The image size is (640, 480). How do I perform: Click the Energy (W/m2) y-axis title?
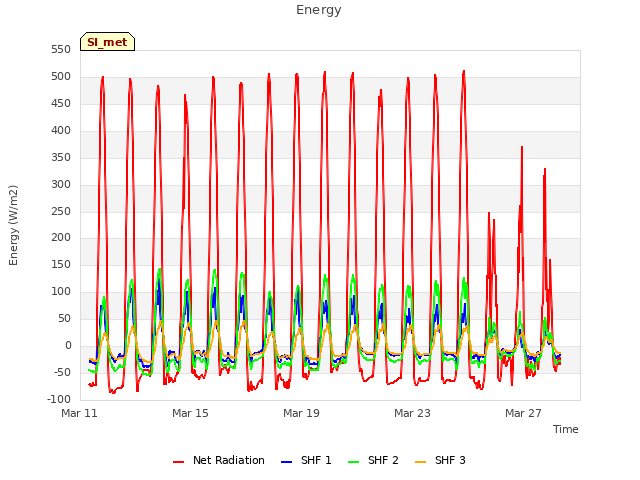tap(13, 225)
